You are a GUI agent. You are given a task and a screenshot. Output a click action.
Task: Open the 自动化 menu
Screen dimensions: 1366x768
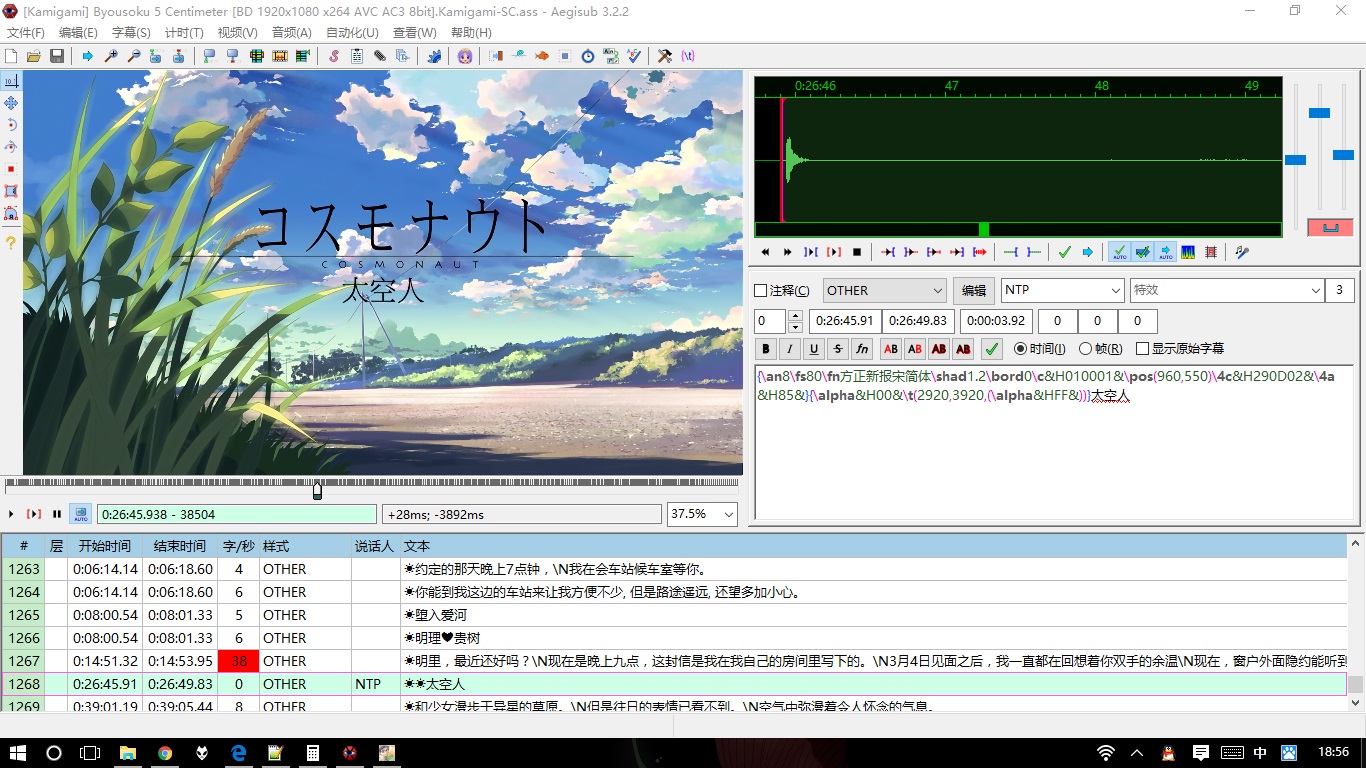(x=352, y=33)
